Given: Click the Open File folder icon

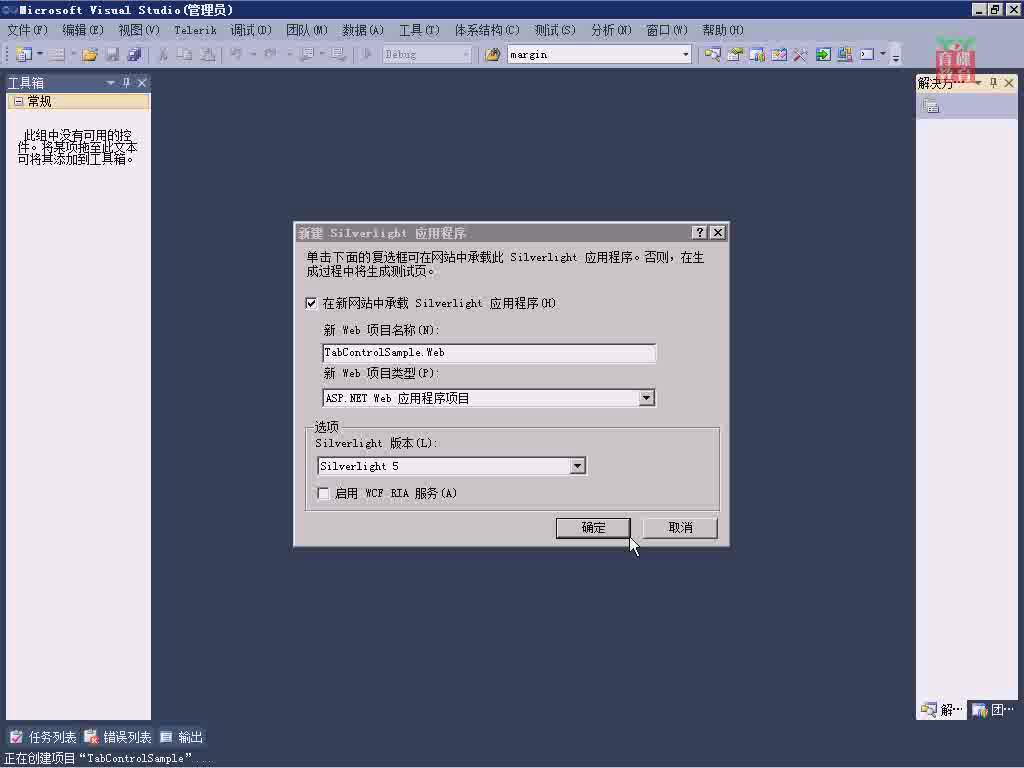Looking at the screenshot, I should tap(89, 55).
